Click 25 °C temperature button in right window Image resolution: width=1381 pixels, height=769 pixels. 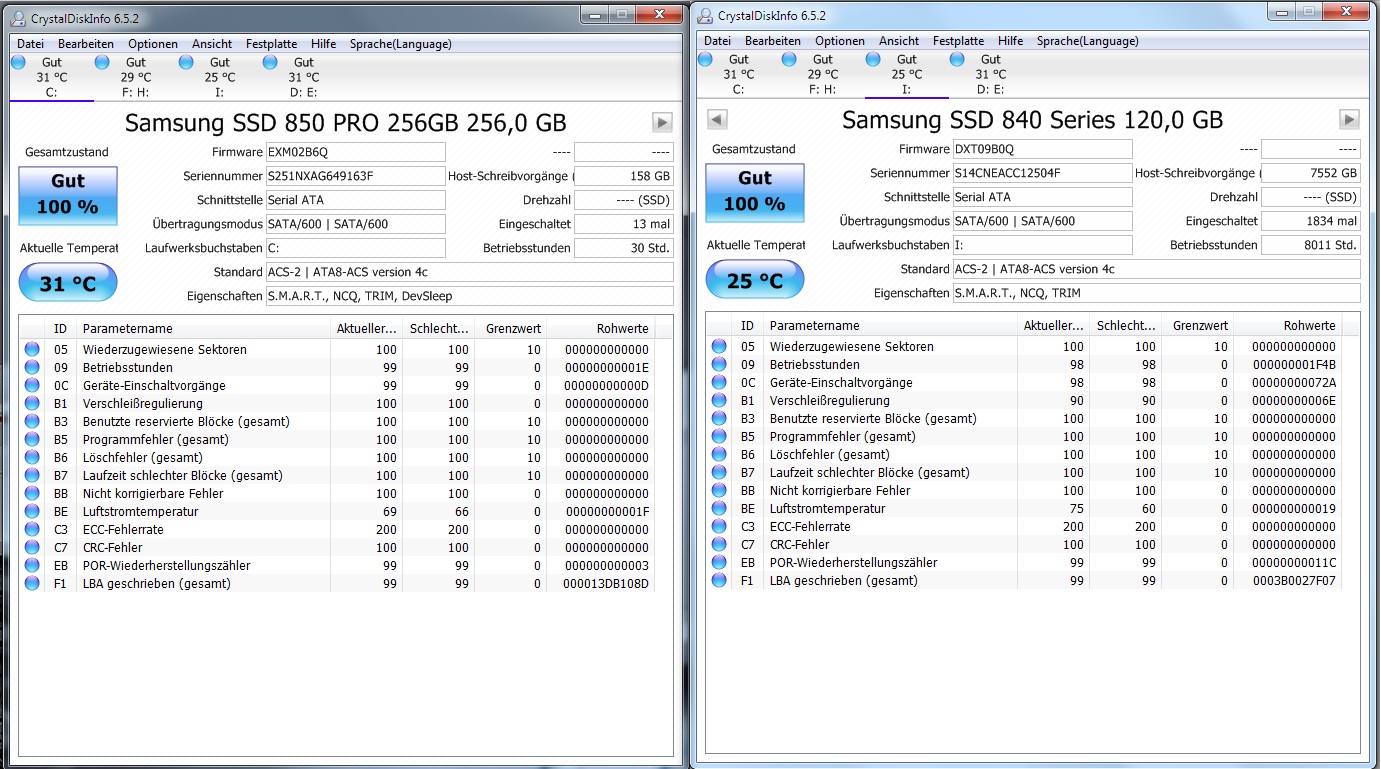pos(755,280)
